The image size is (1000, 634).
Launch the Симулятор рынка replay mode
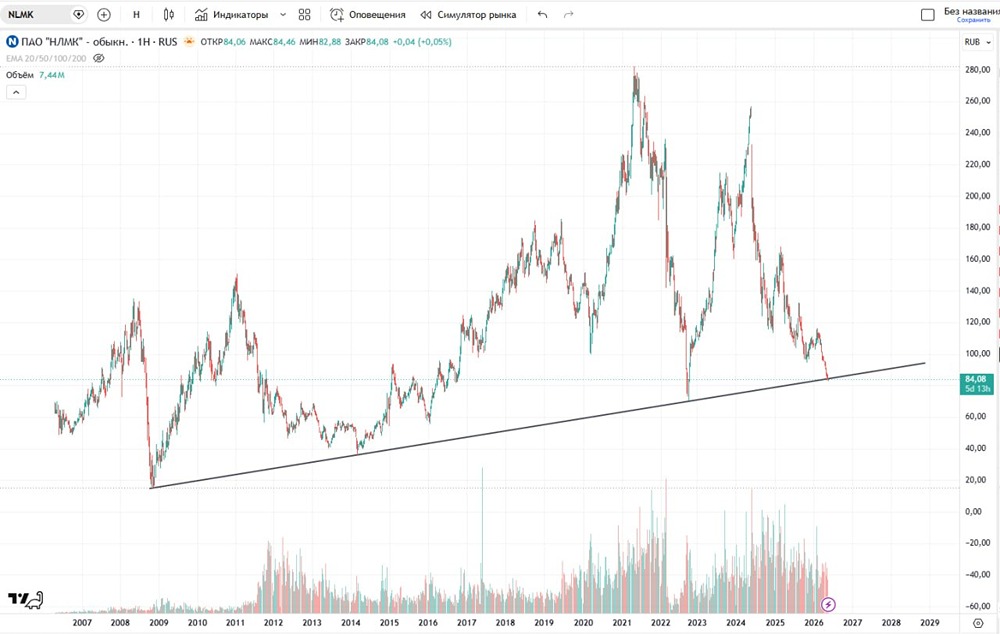click(x=468, y=14)
